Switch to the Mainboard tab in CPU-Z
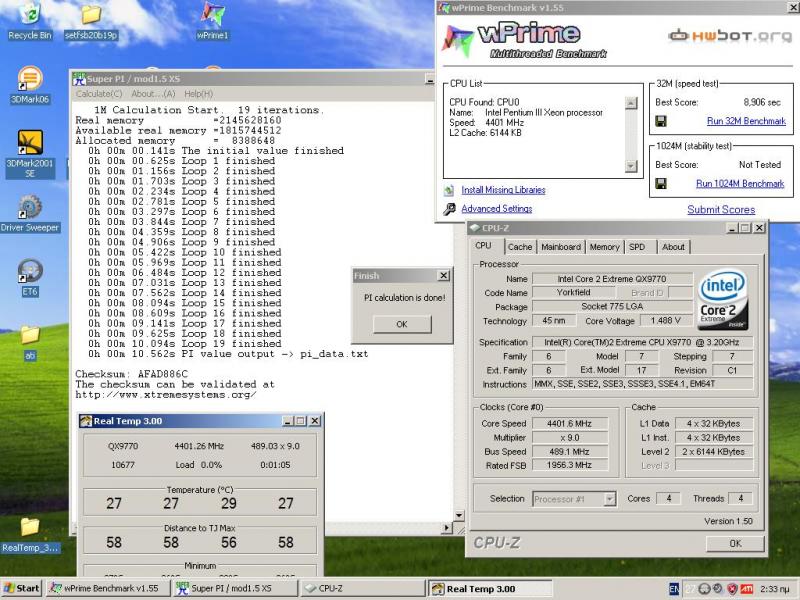Image resolution: width=800 pixels, height=600 pixels. click(561, 247)
